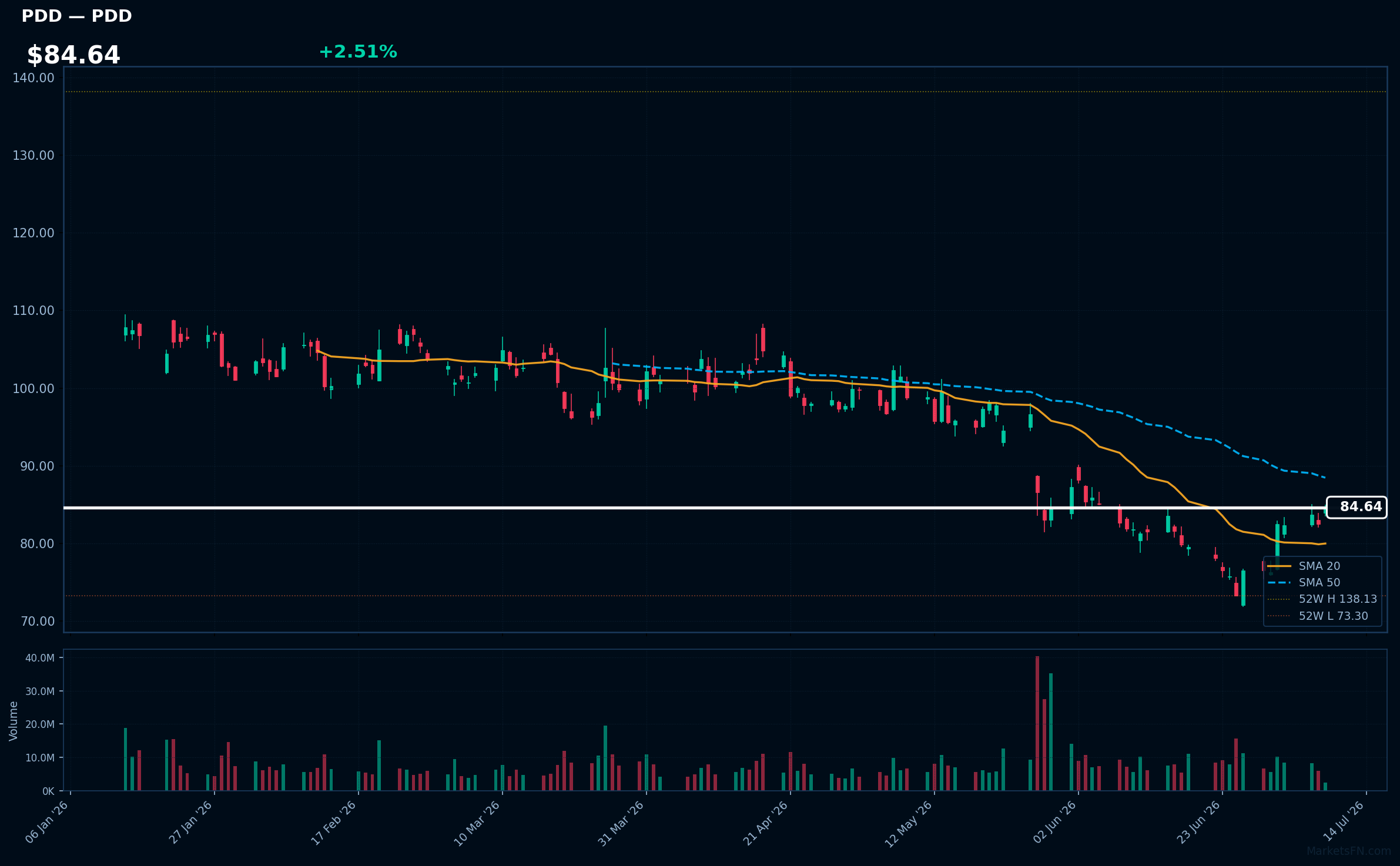Click the +2.51% change percentage

(x=358, y=52)
